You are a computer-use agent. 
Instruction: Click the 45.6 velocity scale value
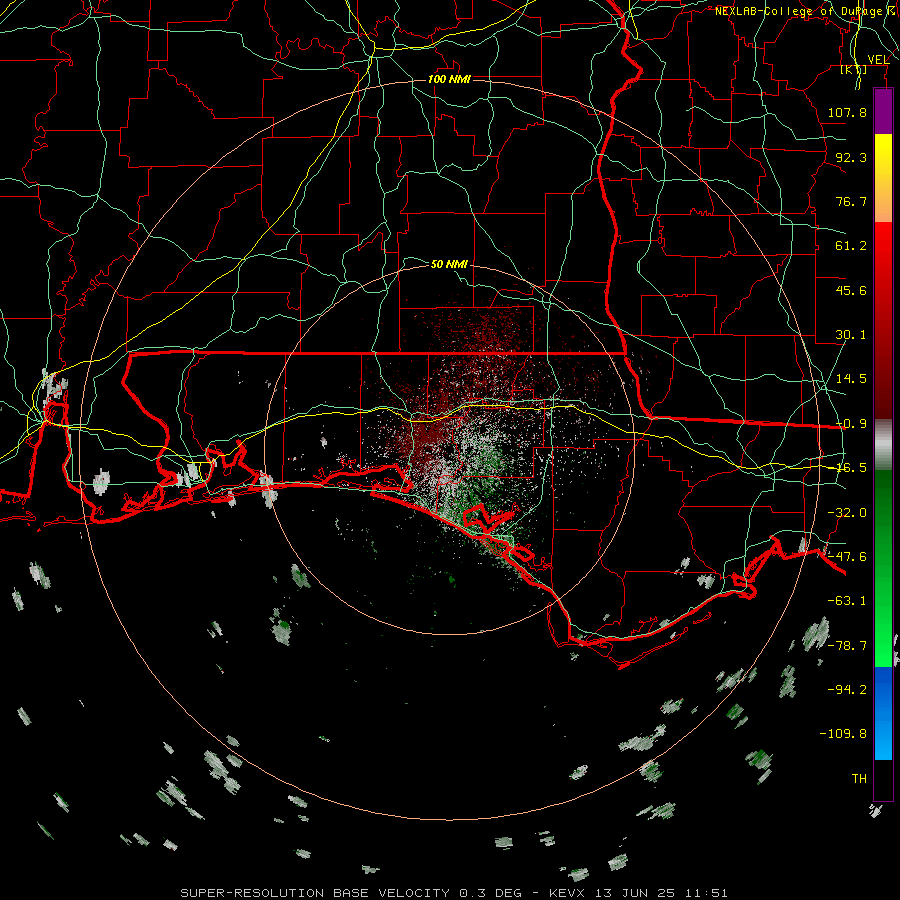pos(851,290)
